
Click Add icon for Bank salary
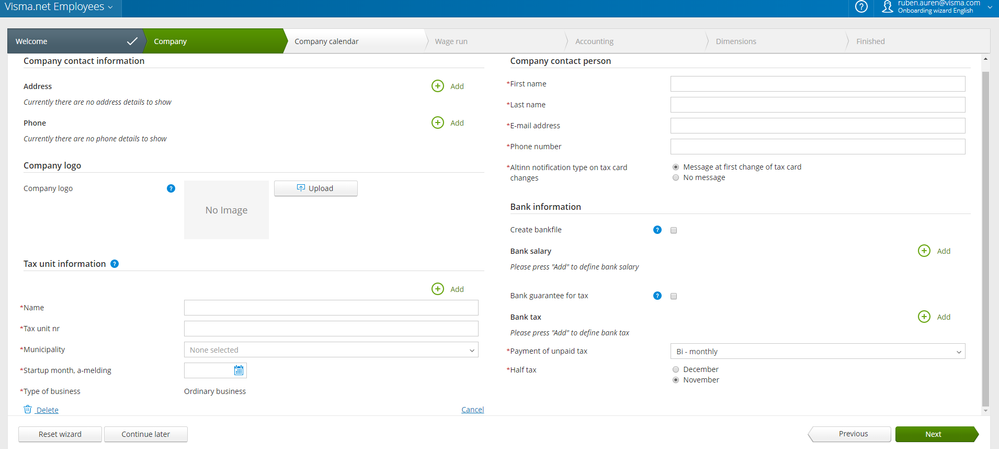[x=924, y=251]
